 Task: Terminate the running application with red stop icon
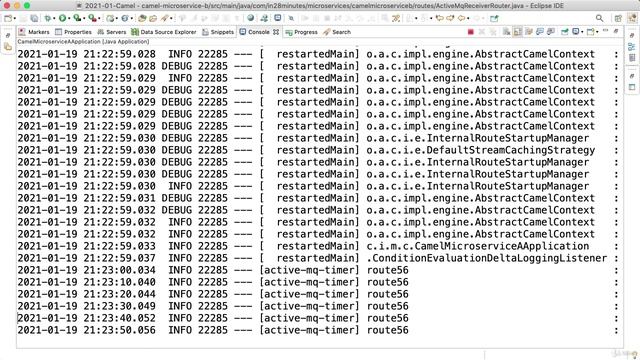471,32
